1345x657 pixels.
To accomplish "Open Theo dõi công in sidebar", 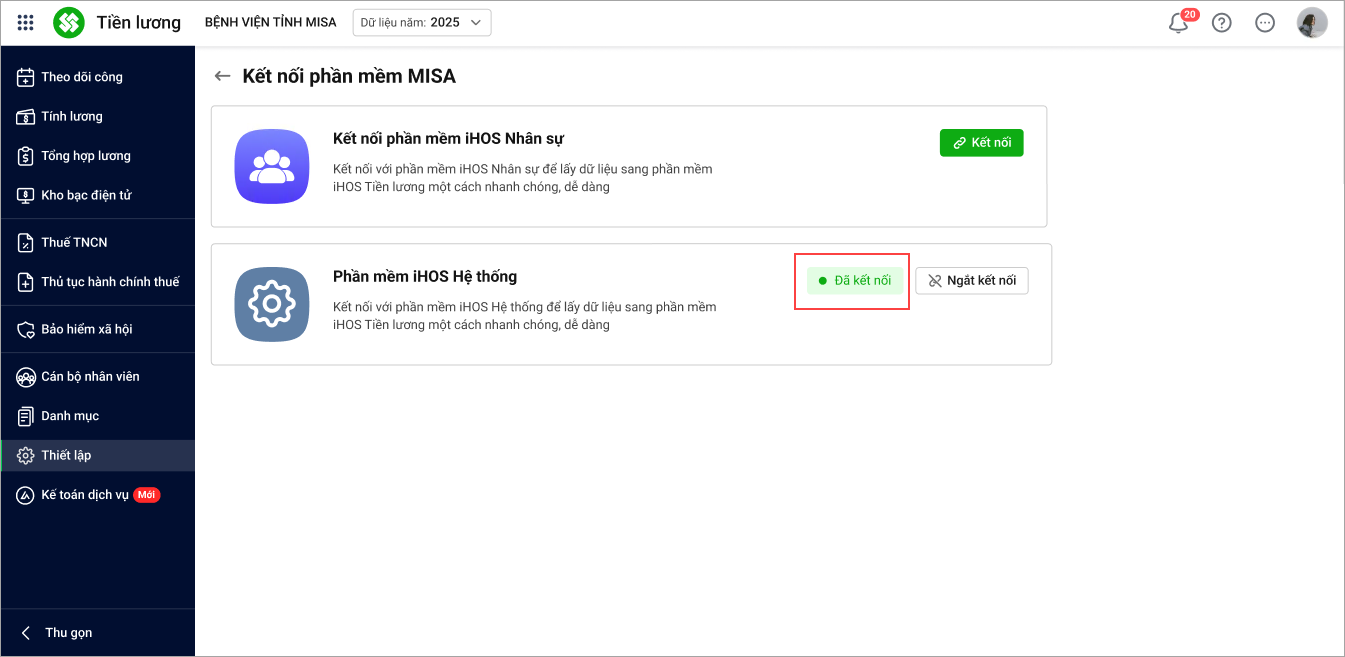I will [82, 77].
